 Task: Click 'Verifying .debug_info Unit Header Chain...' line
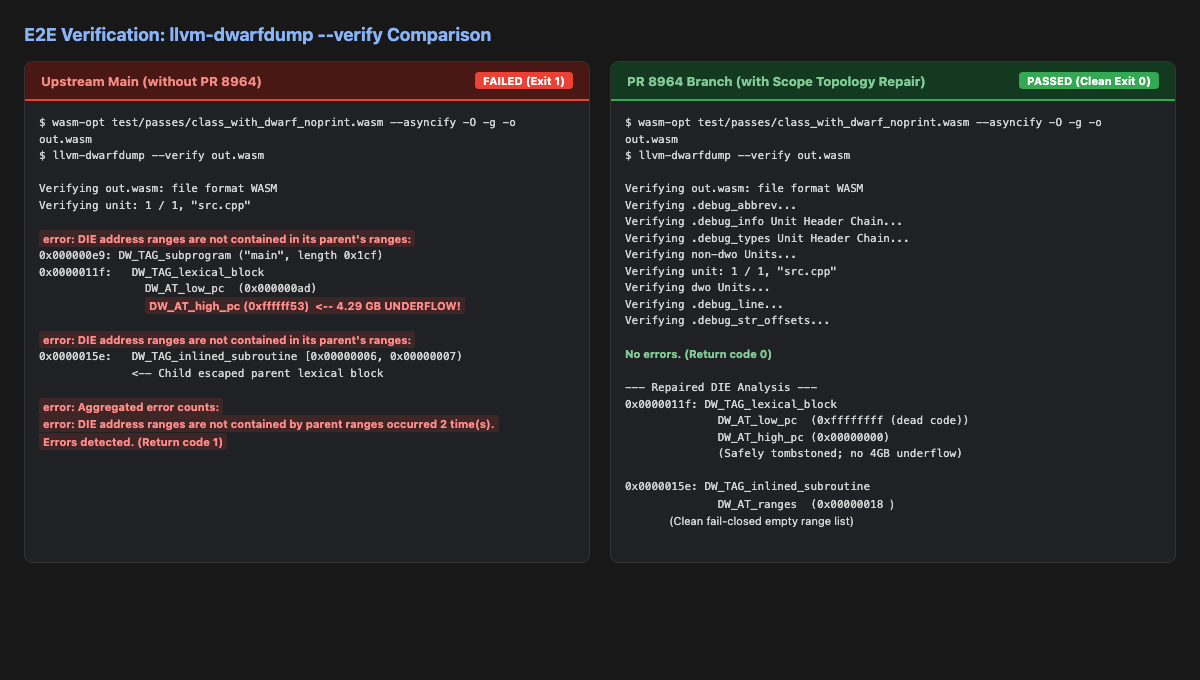pos(764,221)
